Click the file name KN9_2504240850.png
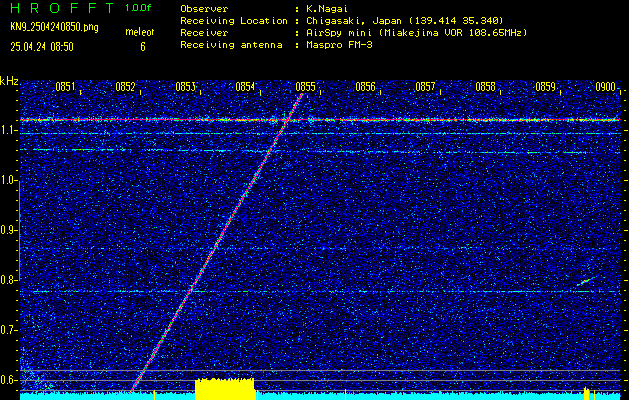The image size is (629, 400). [54, 28]
